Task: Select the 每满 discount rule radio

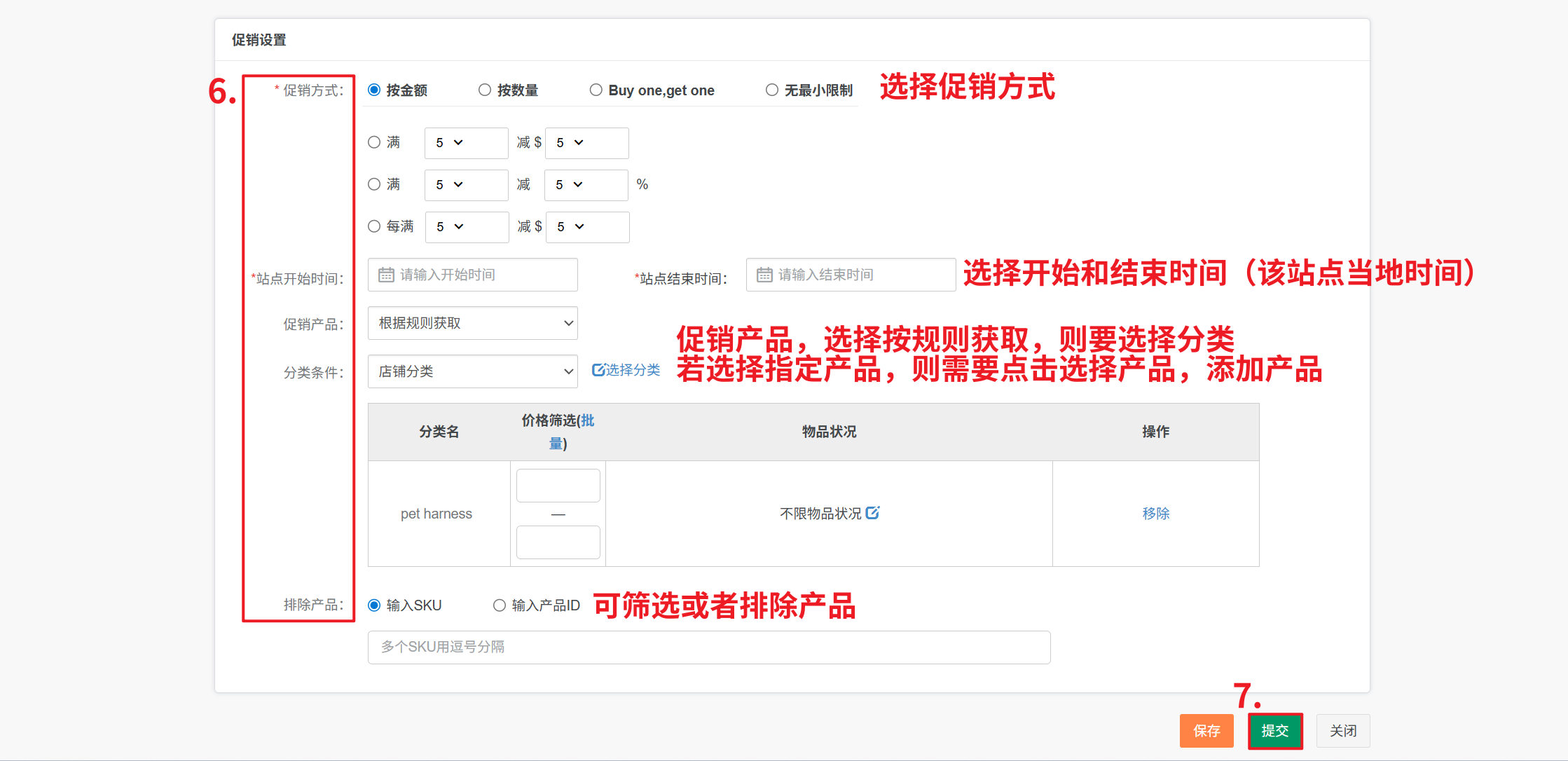Action: point(375,226)
